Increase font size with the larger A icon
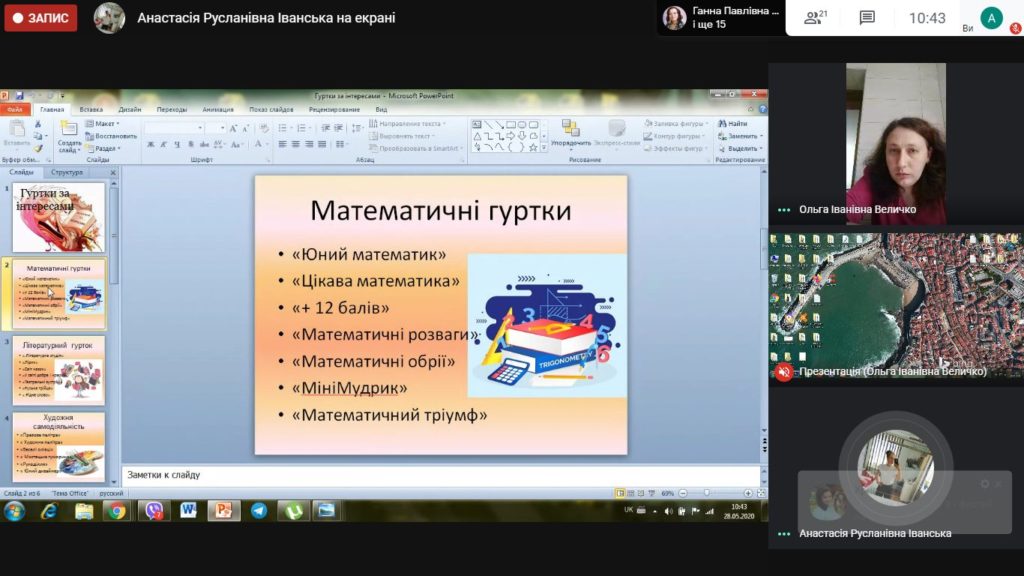 (x=233, y=129)
